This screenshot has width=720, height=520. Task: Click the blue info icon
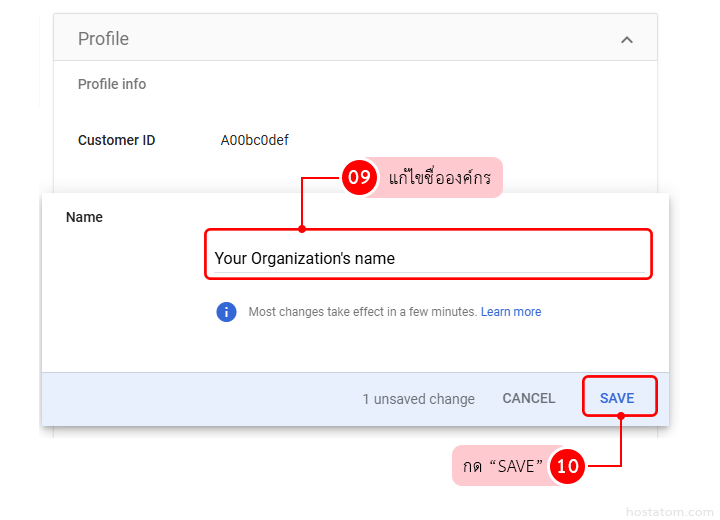click(x=226, y=312)
